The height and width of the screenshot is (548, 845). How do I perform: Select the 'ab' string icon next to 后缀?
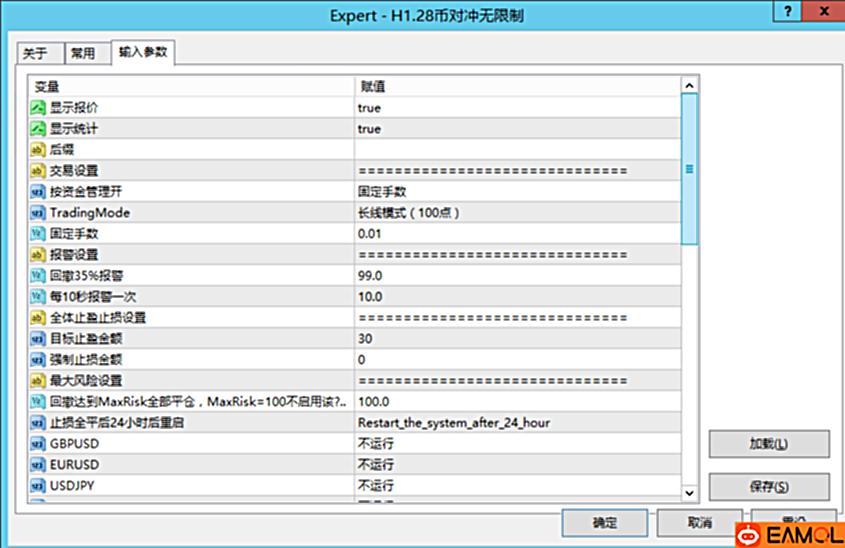37,150
